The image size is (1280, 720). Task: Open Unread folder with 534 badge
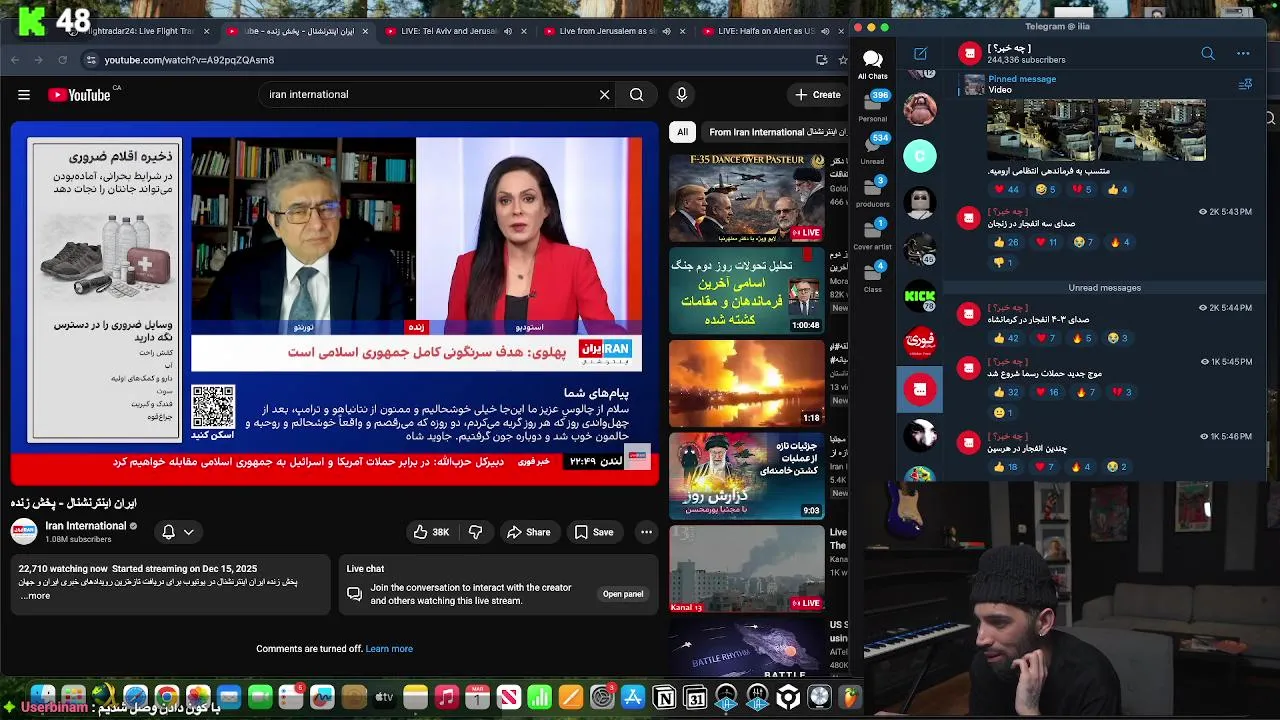tap(872, 148)
